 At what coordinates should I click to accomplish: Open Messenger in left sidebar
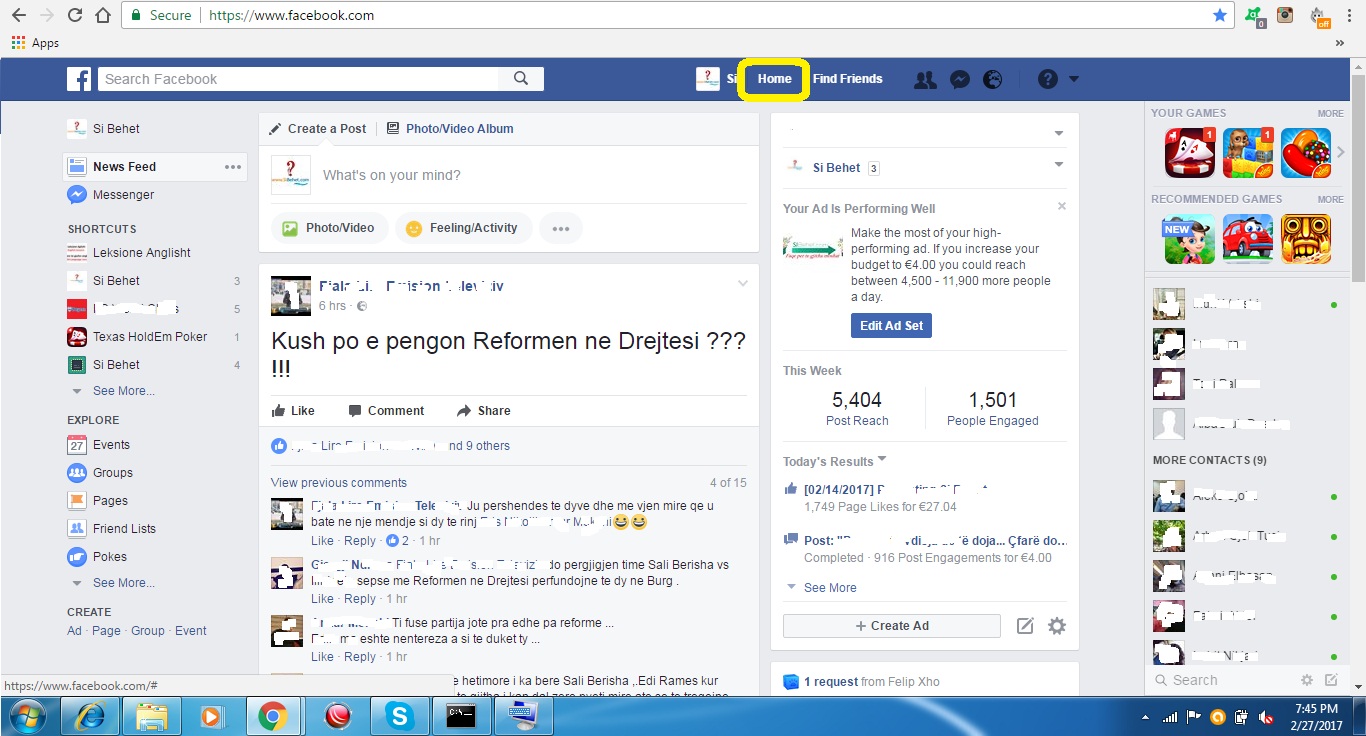click(x=123, y=195)
